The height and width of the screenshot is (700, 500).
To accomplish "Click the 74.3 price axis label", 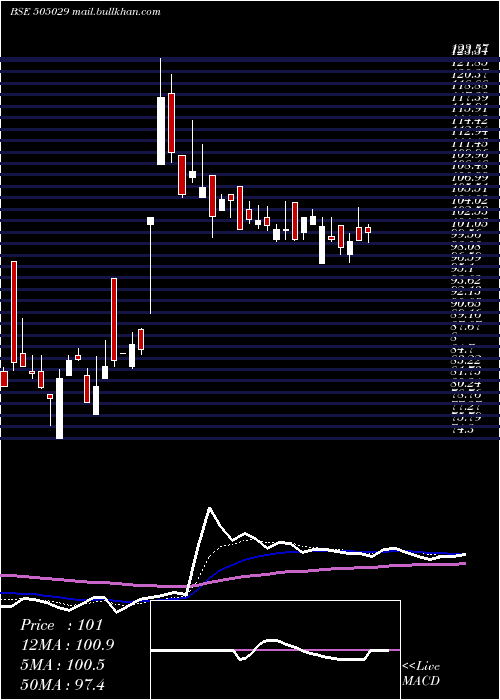I will (464, 429).
